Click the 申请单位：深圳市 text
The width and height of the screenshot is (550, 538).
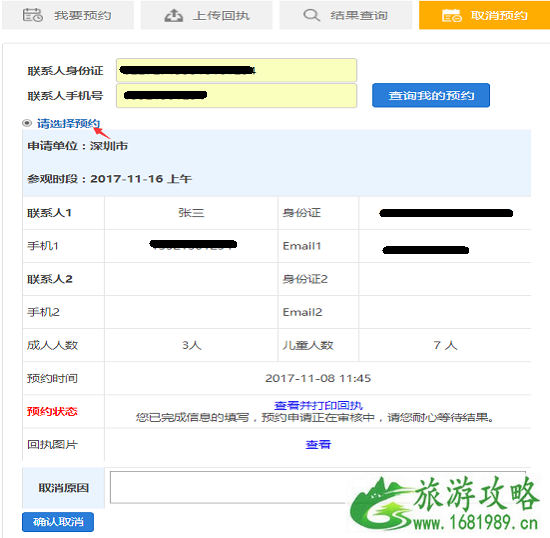click(78, 146)
